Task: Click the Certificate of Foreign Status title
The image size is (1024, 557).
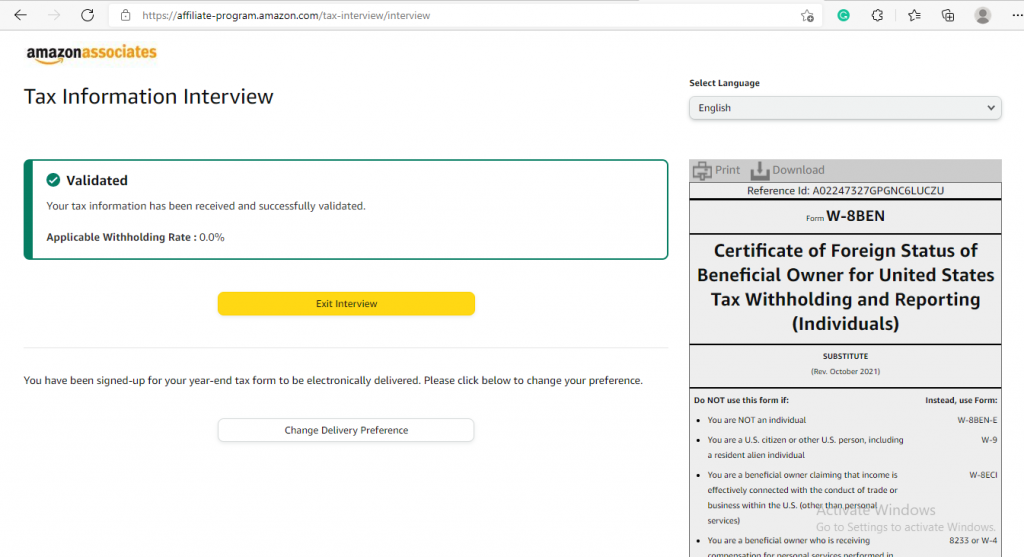Action: point(845,287)
